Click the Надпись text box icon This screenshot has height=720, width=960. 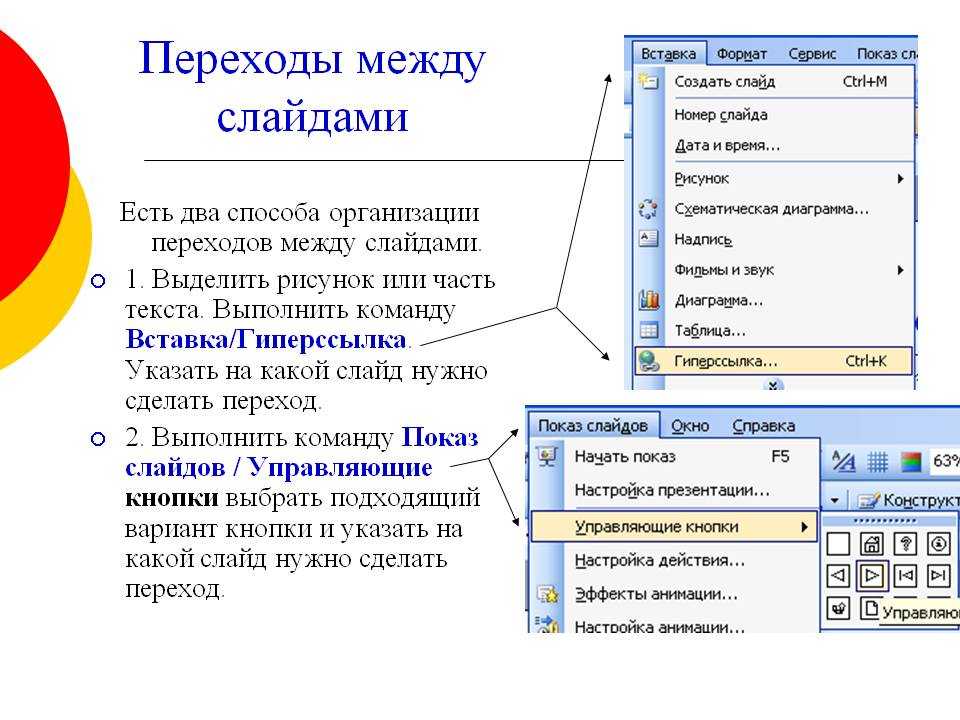[648, 238]
